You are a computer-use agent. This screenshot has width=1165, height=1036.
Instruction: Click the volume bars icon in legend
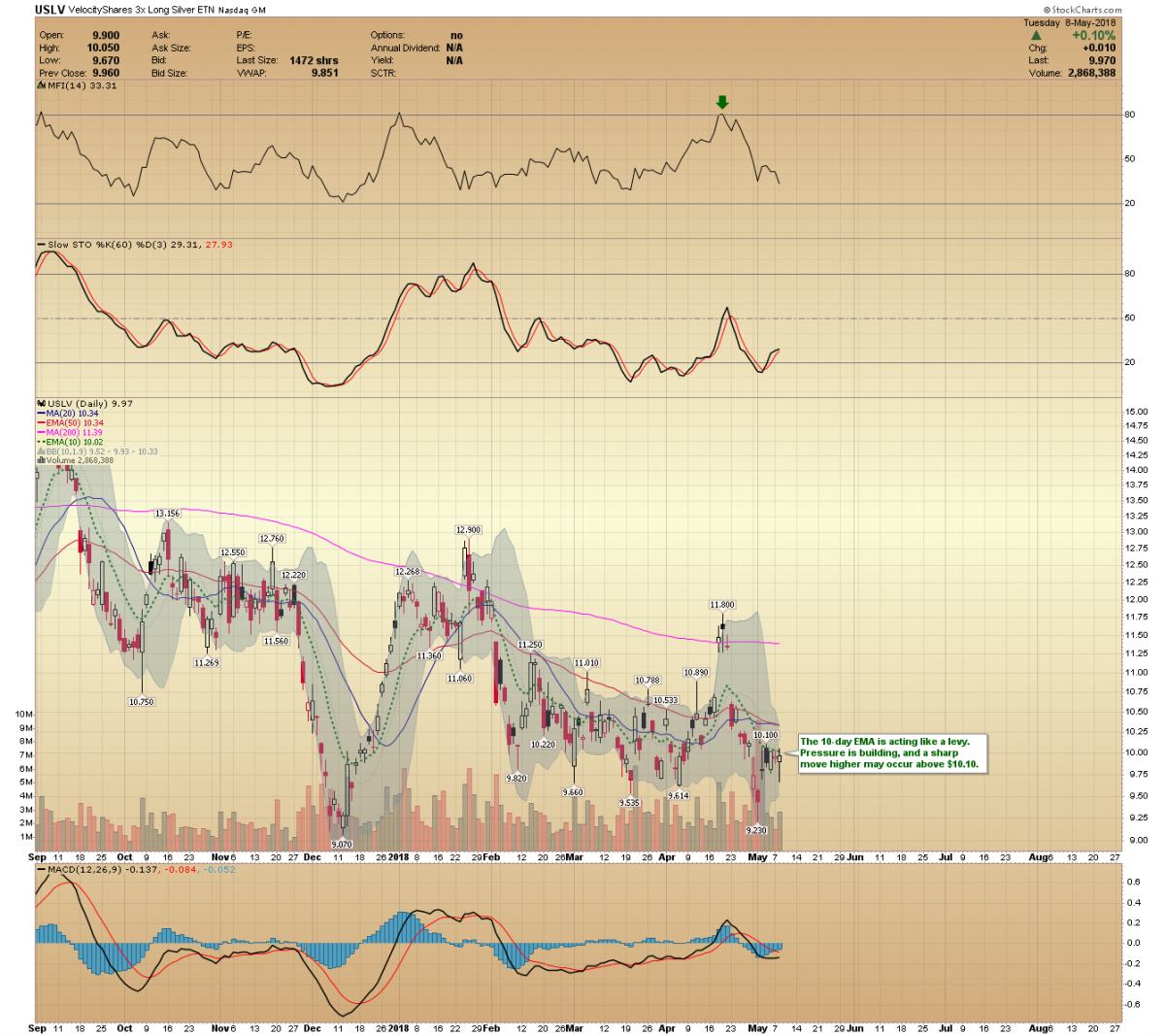pyautogui.click(x=40, y=460)
